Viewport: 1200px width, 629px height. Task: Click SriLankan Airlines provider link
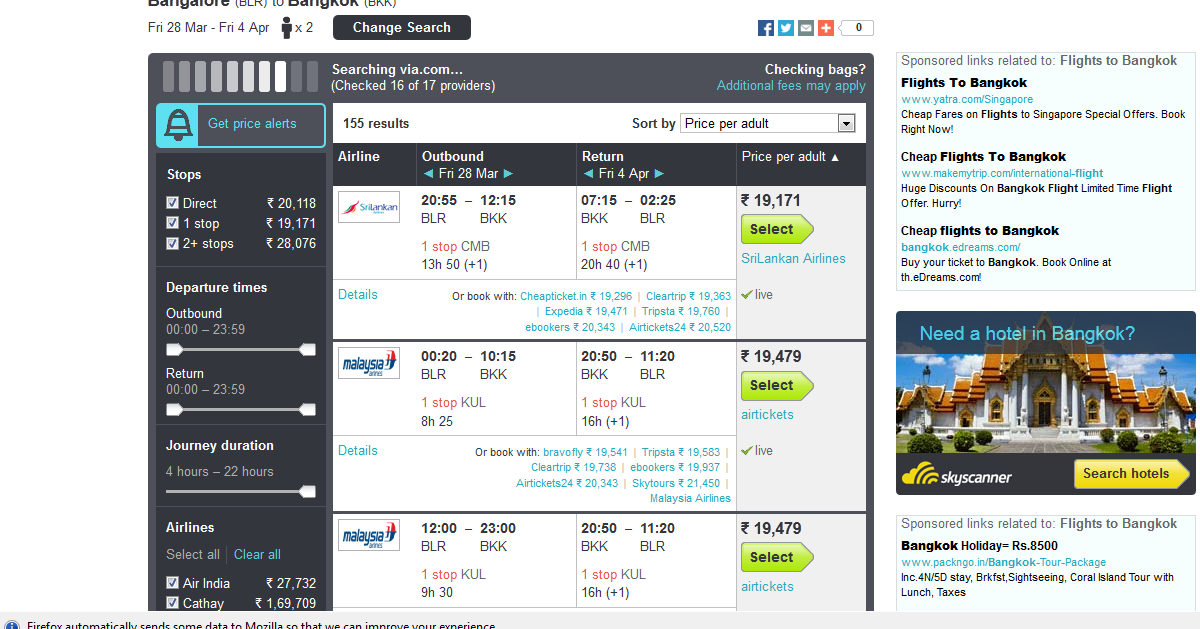793,259
